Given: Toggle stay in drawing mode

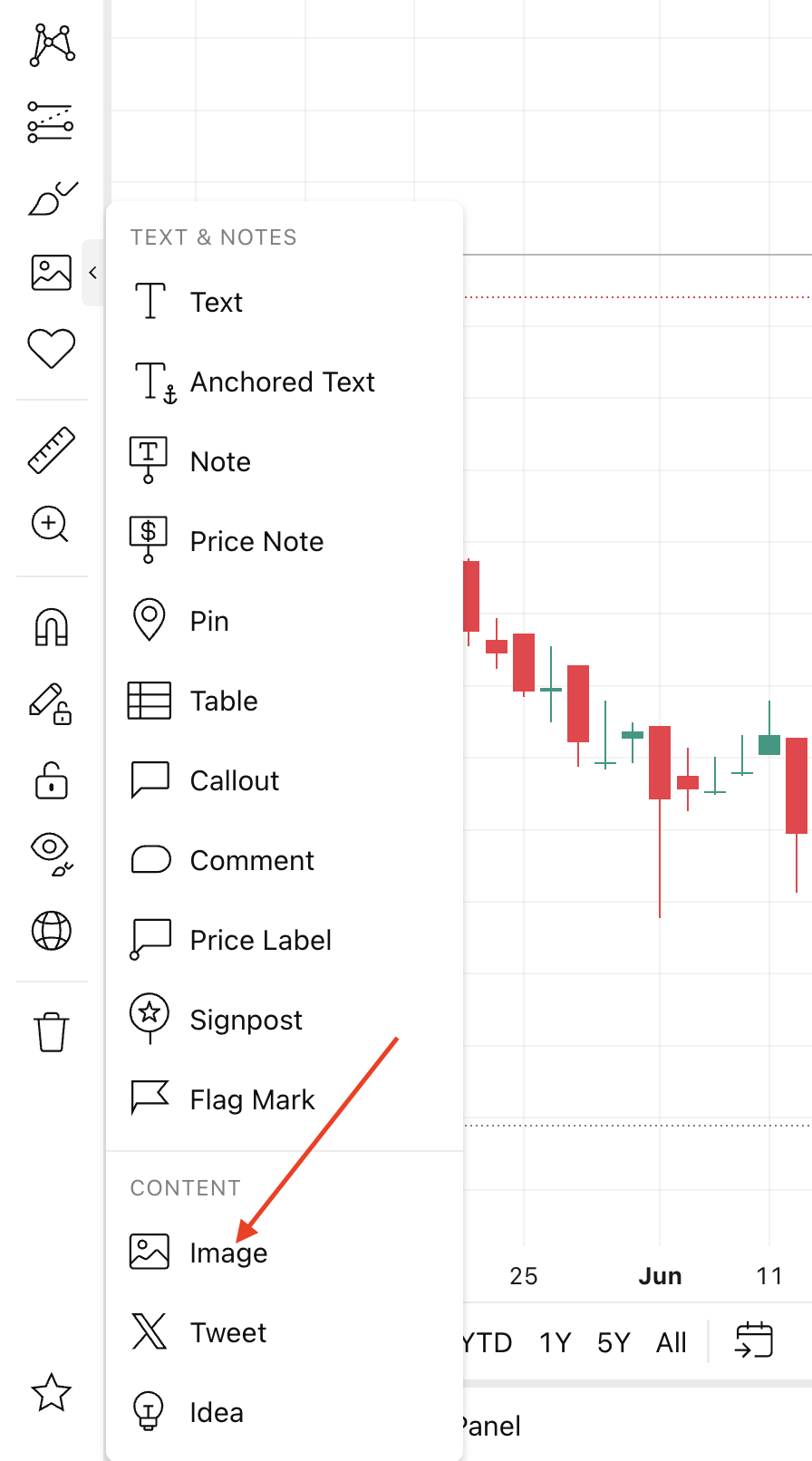Looking at the screenshot, I should point(52,703).
